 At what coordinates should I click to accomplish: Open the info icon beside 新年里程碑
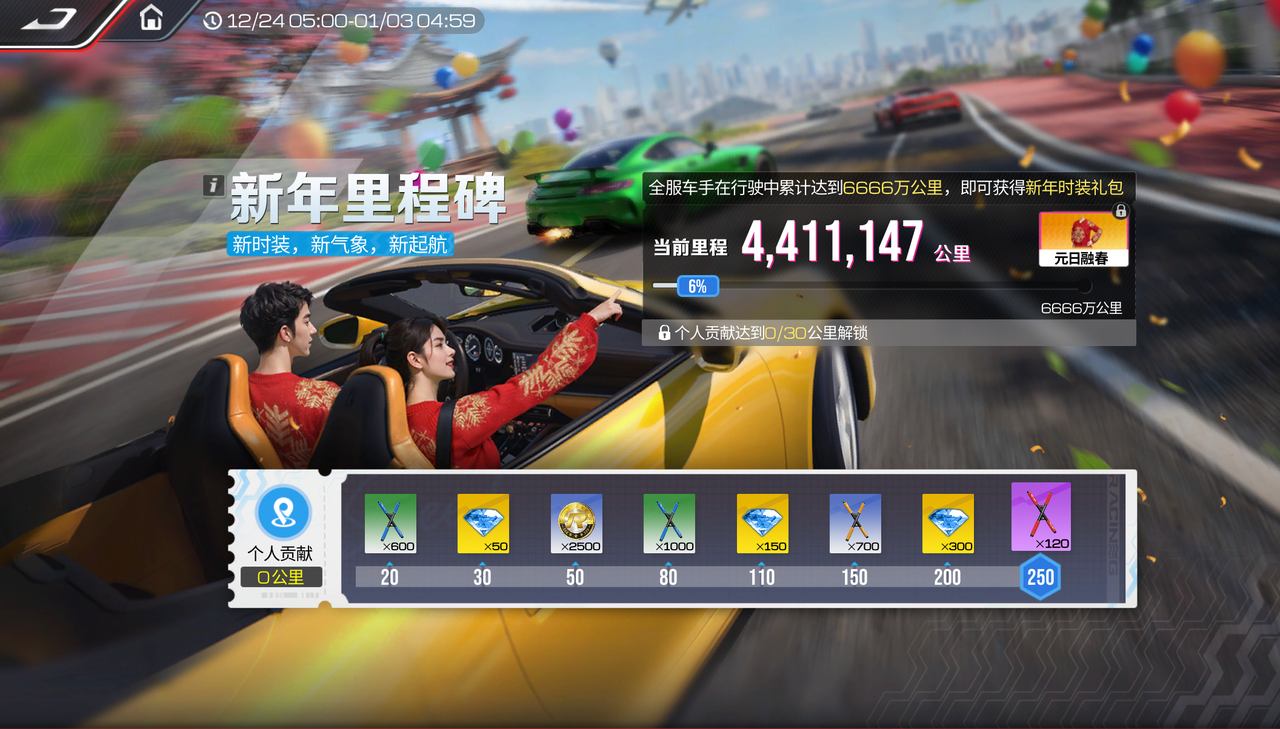pos(212,185)
